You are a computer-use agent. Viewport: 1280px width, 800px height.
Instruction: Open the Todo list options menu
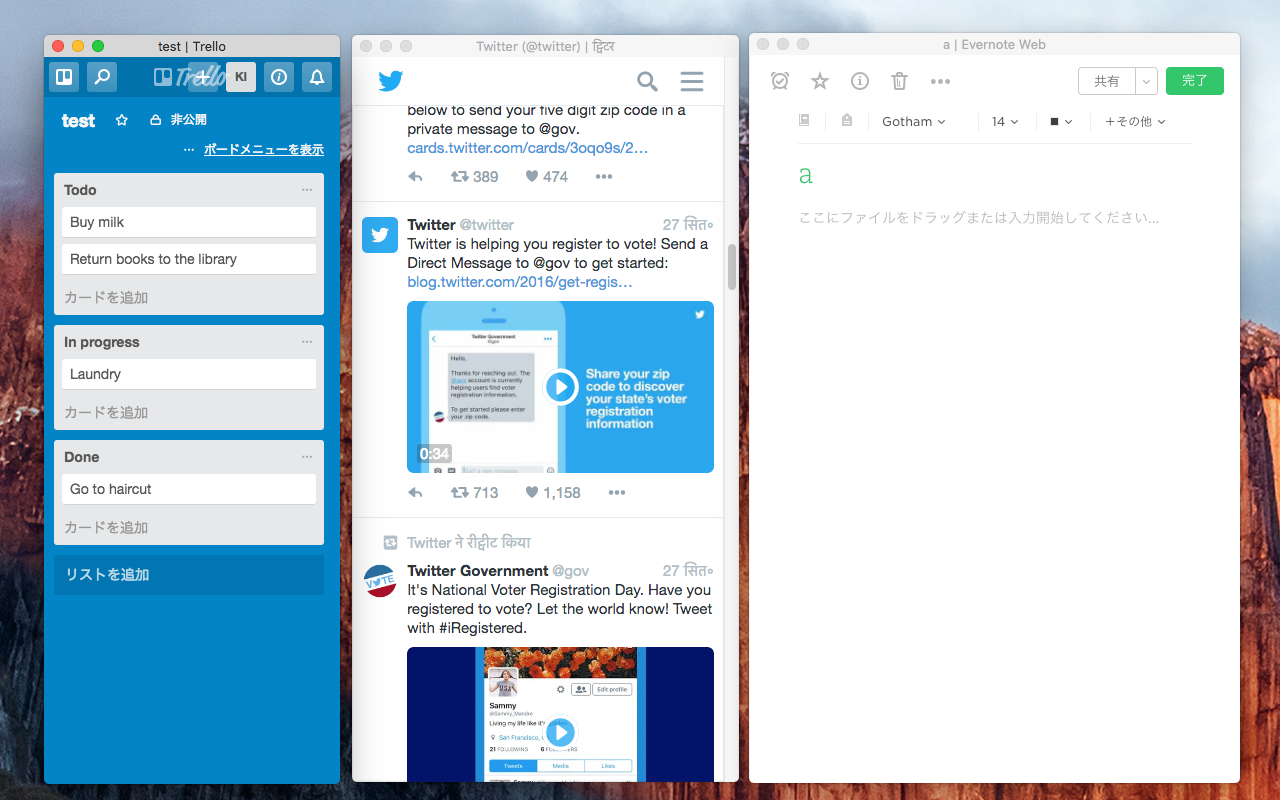pos(307,190)
